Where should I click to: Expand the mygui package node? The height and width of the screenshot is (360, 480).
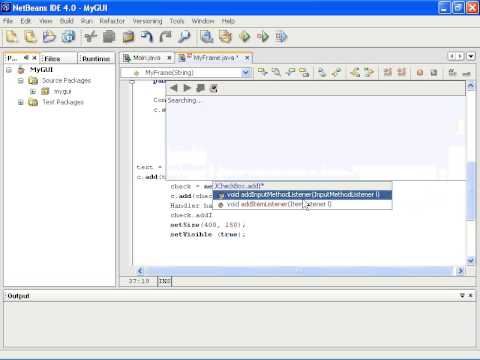coord(33,91)
